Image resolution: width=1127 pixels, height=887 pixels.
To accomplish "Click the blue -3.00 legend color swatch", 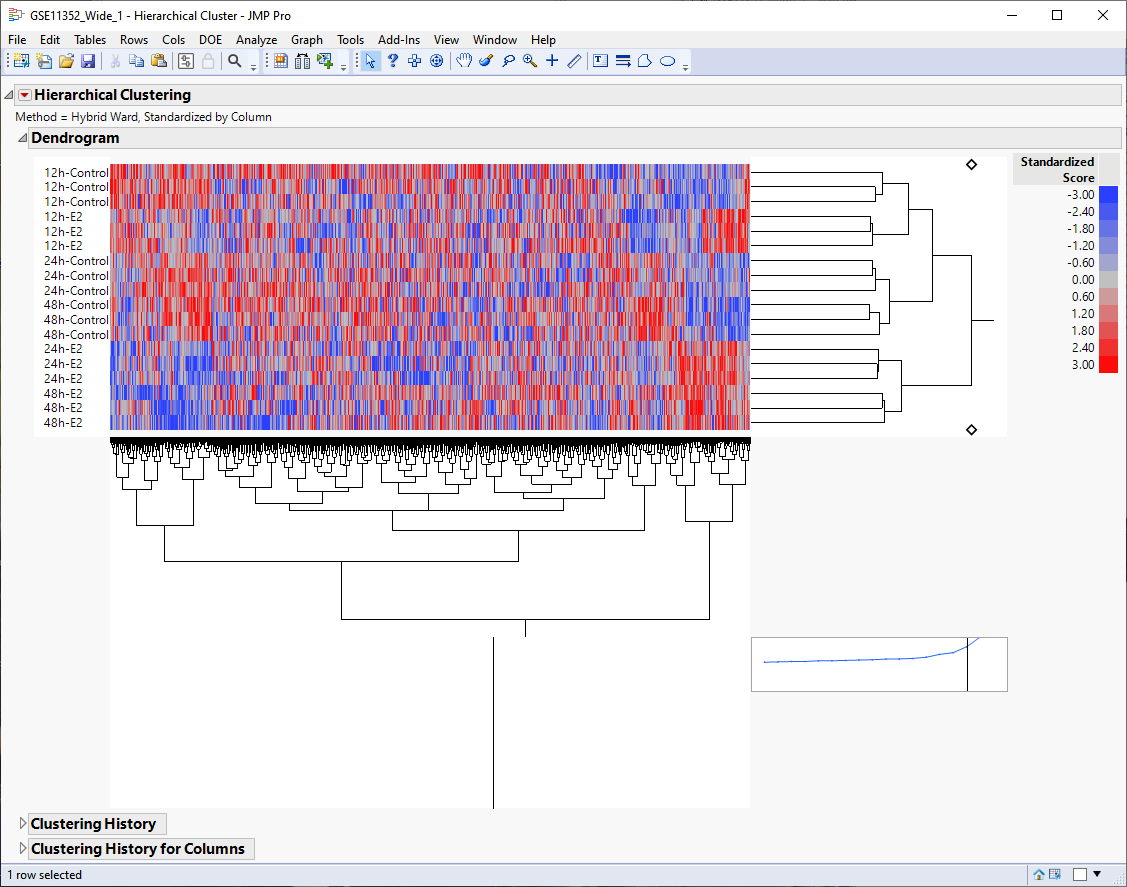I will 1108,195.
